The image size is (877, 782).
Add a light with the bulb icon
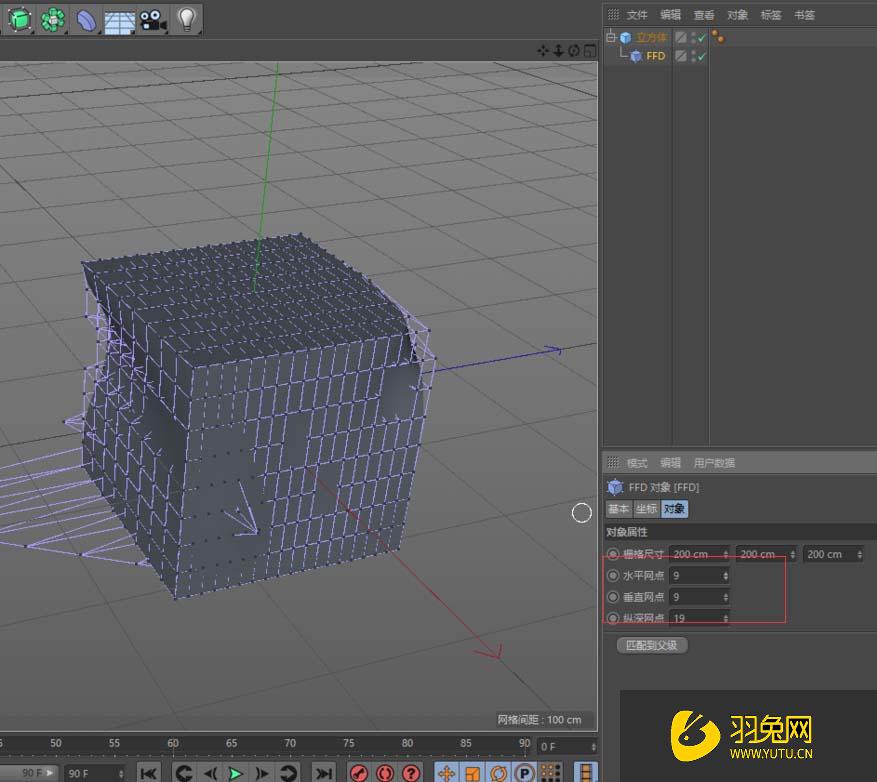click(186, 19)
